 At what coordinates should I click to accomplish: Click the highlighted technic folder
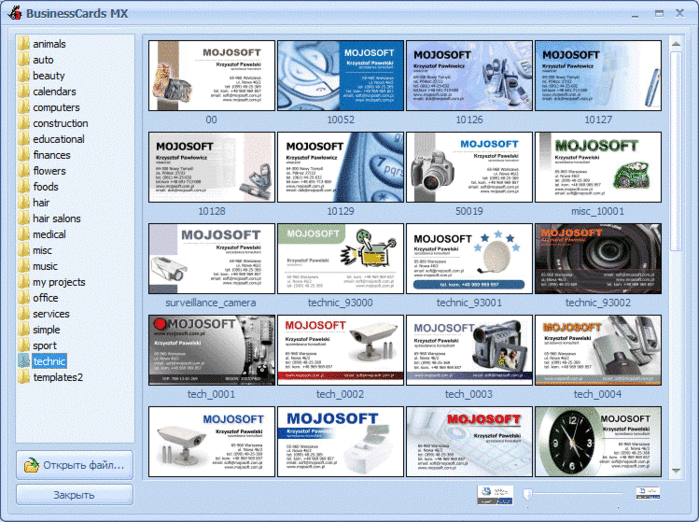[x=42, y=362]
